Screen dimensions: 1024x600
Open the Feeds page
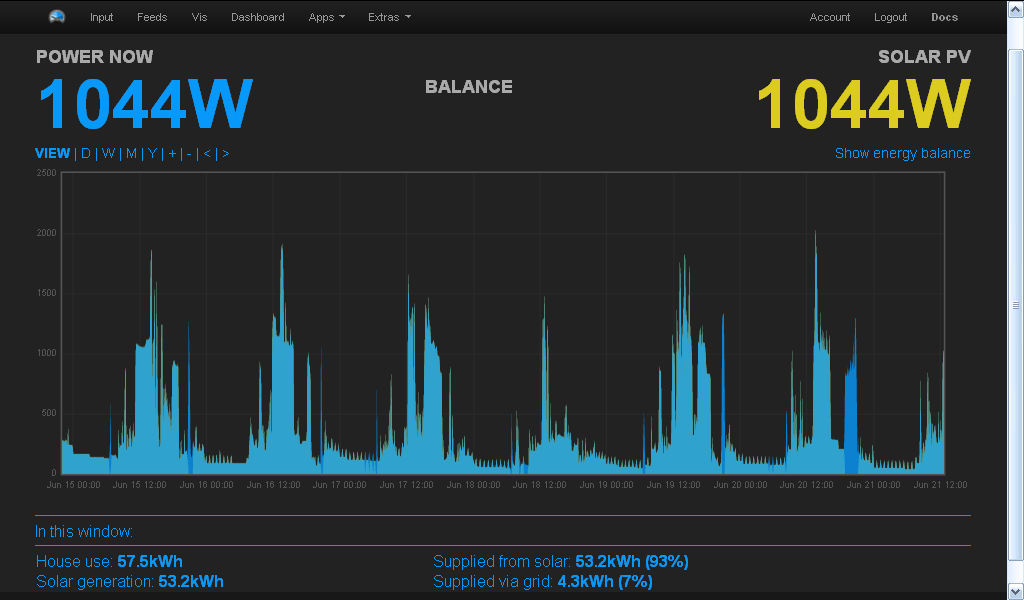[152, 17]
